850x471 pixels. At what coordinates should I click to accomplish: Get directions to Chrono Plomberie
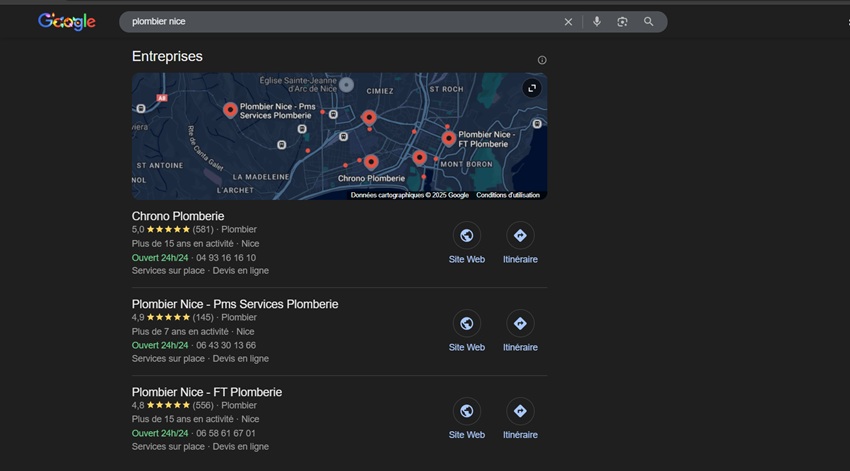(519, 236)
